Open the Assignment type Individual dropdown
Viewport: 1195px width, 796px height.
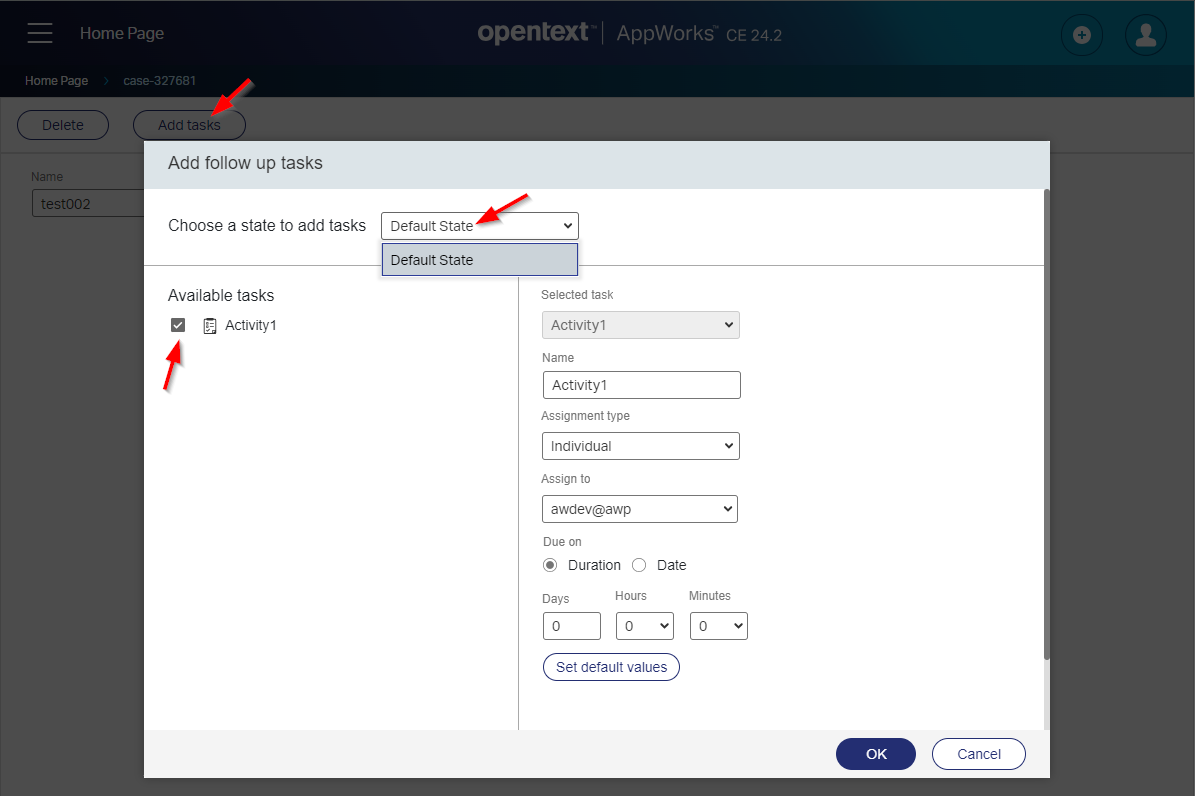pyautogui.click(x=640, y=446)
